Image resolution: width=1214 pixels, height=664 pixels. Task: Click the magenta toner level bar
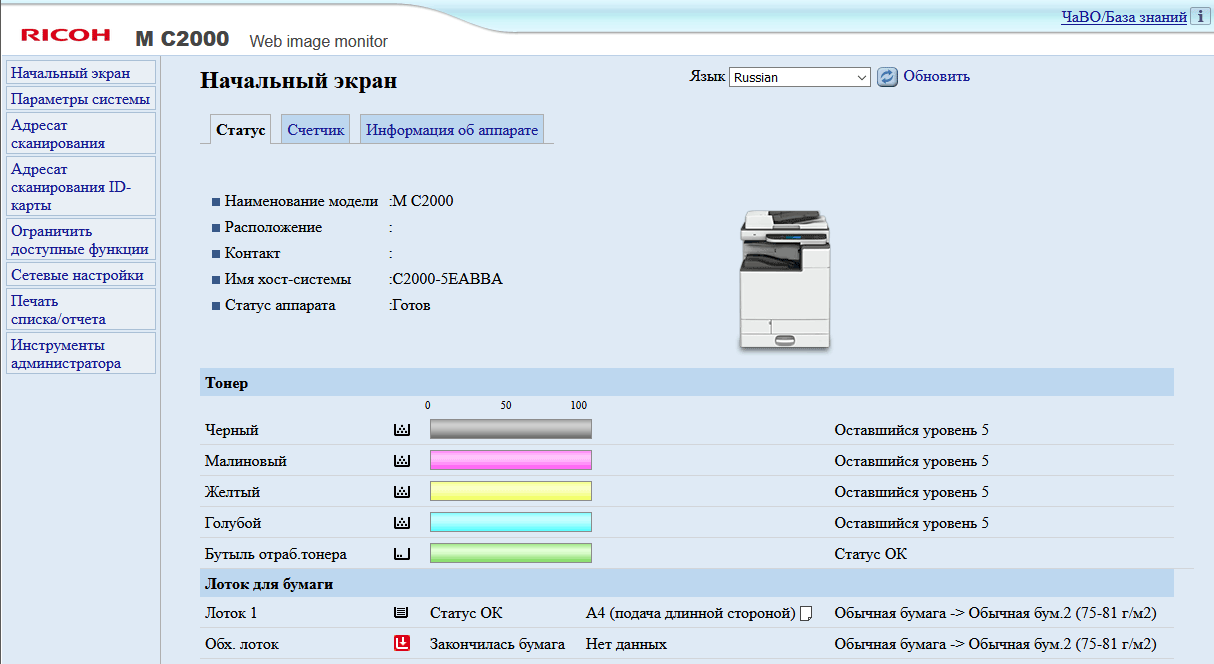511,461
